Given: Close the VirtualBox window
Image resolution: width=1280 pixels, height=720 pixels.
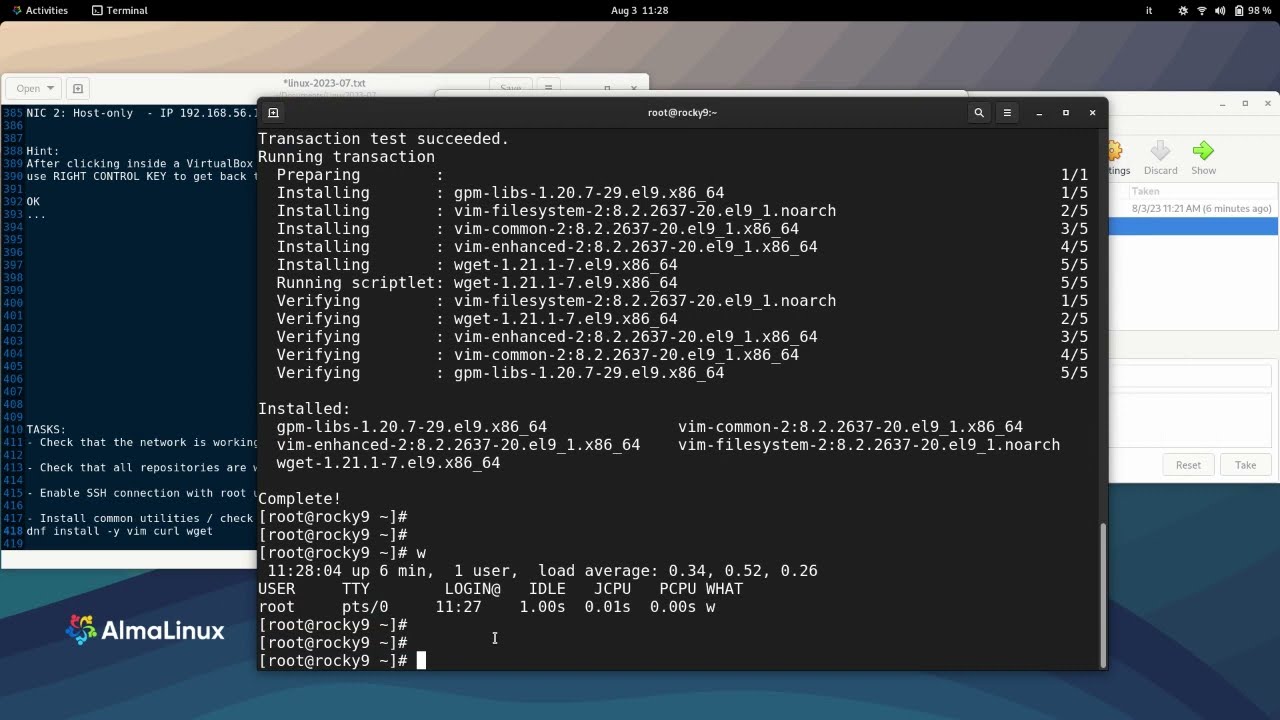Looking at the screenshot, I should point(1268,103).
